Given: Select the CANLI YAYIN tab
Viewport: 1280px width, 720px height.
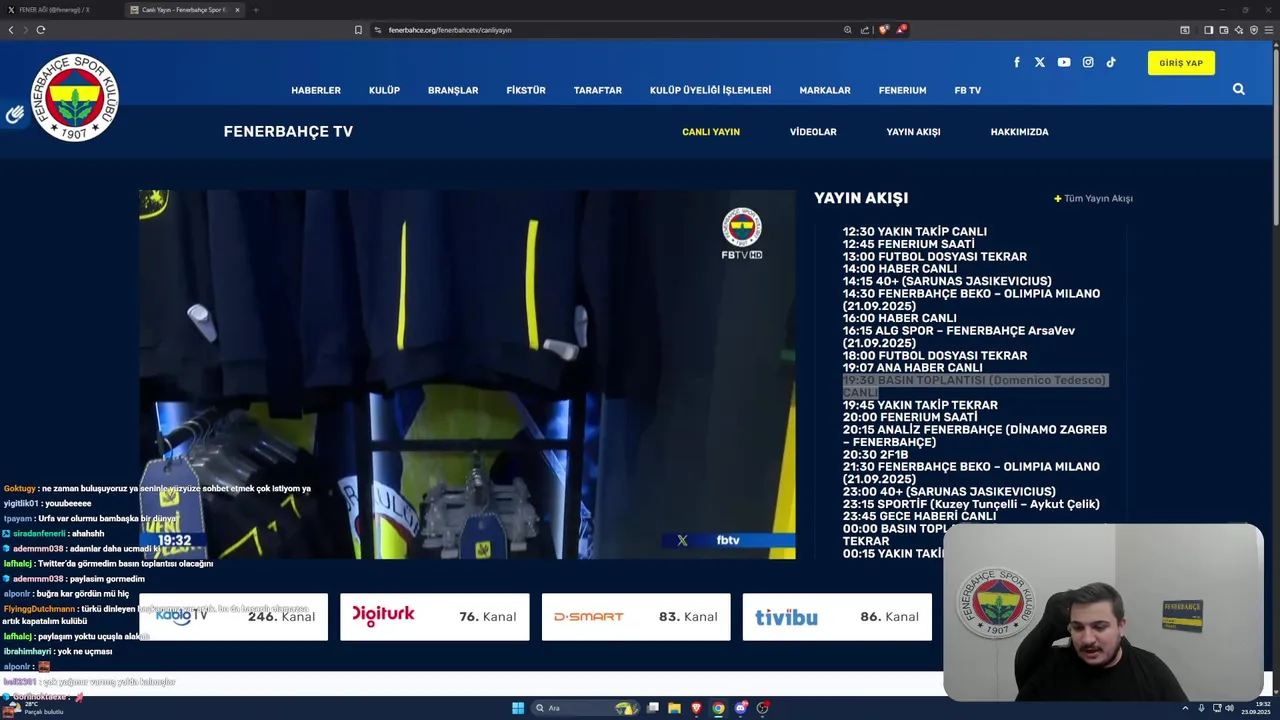Looking at the screenshot, I should 711,132.
